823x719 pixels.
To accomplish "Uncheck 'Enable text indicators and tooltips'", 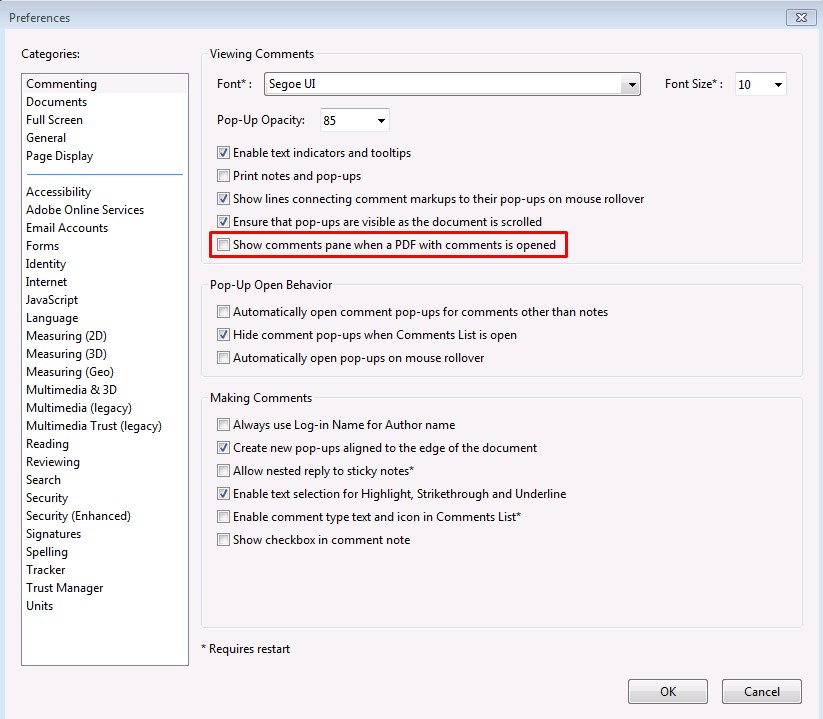I will [x=224, y=153].
